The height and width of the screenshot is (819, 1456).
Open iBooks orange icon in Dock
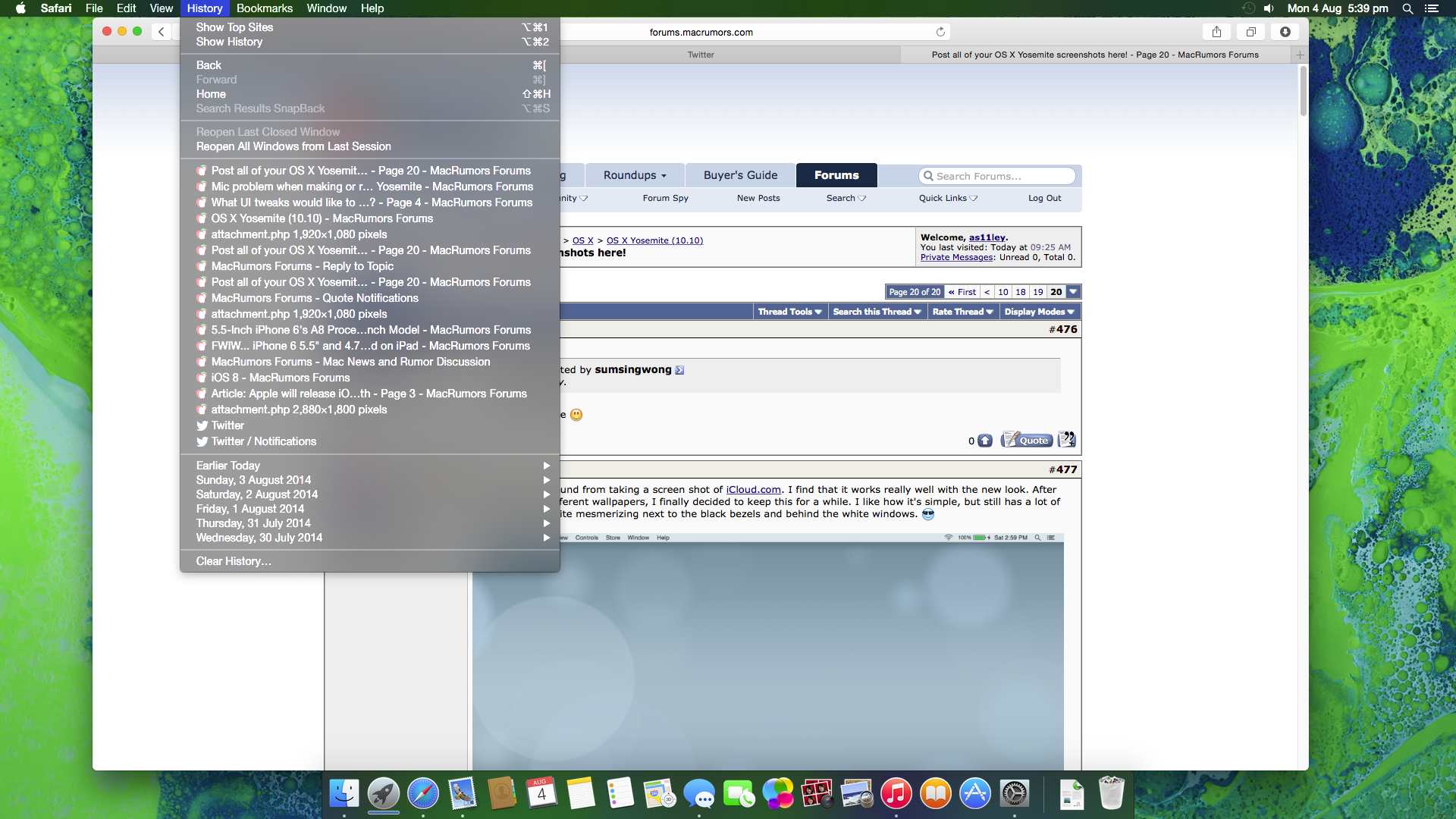tap(936, 794)
